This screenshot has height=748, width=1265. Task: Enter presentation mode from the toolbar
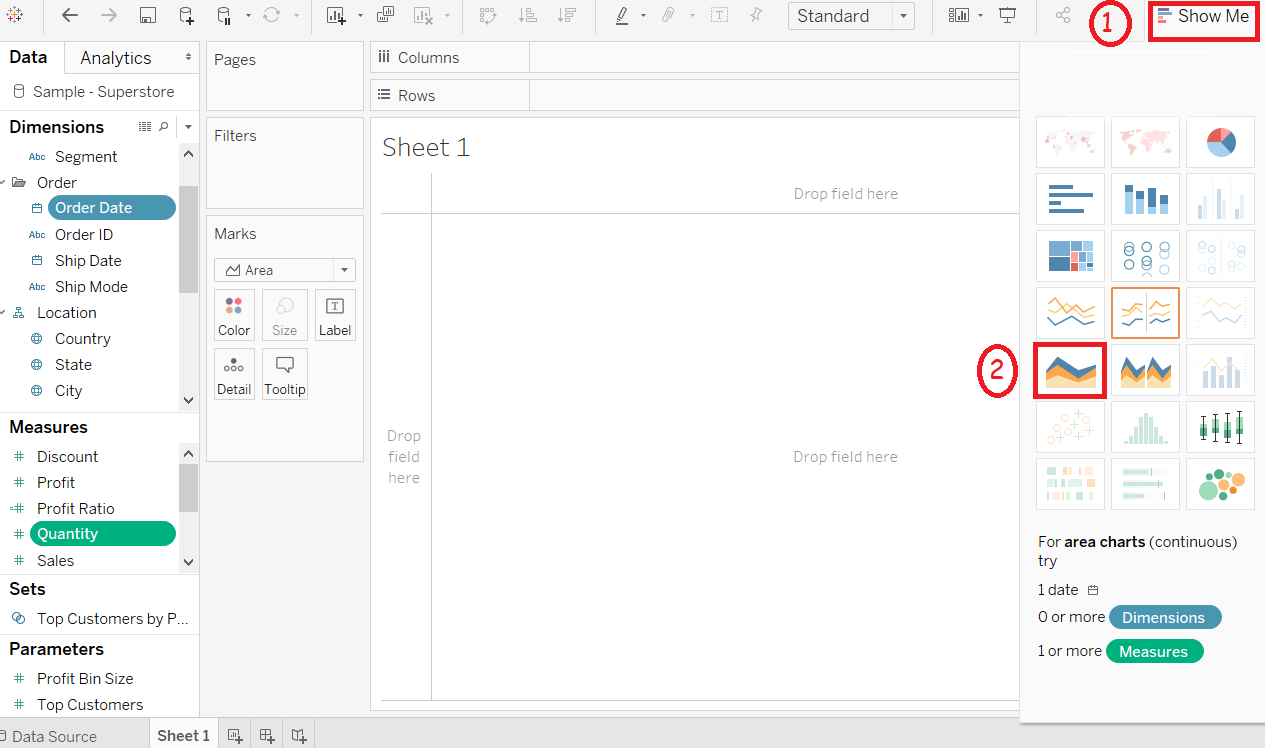tap(1008, 16)
